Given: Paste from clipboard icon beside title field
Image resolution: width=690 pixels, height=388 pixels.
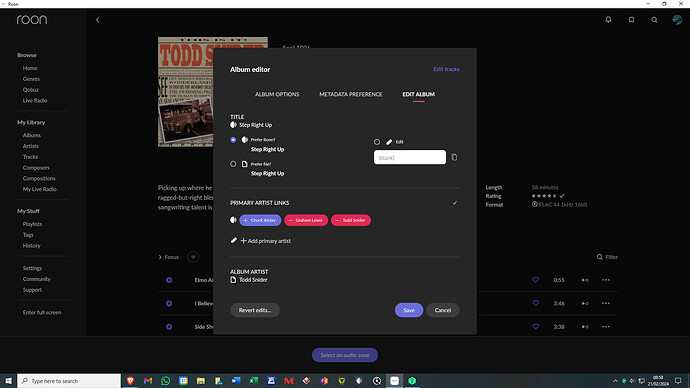Looking at the screenshot, I should [x=454, y=157].
